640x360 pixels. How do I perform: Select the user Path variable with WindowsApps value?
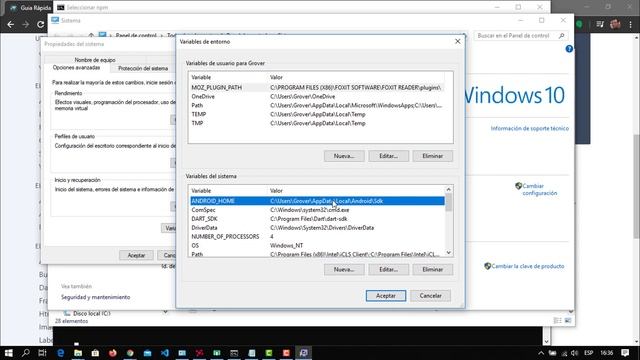317,105
